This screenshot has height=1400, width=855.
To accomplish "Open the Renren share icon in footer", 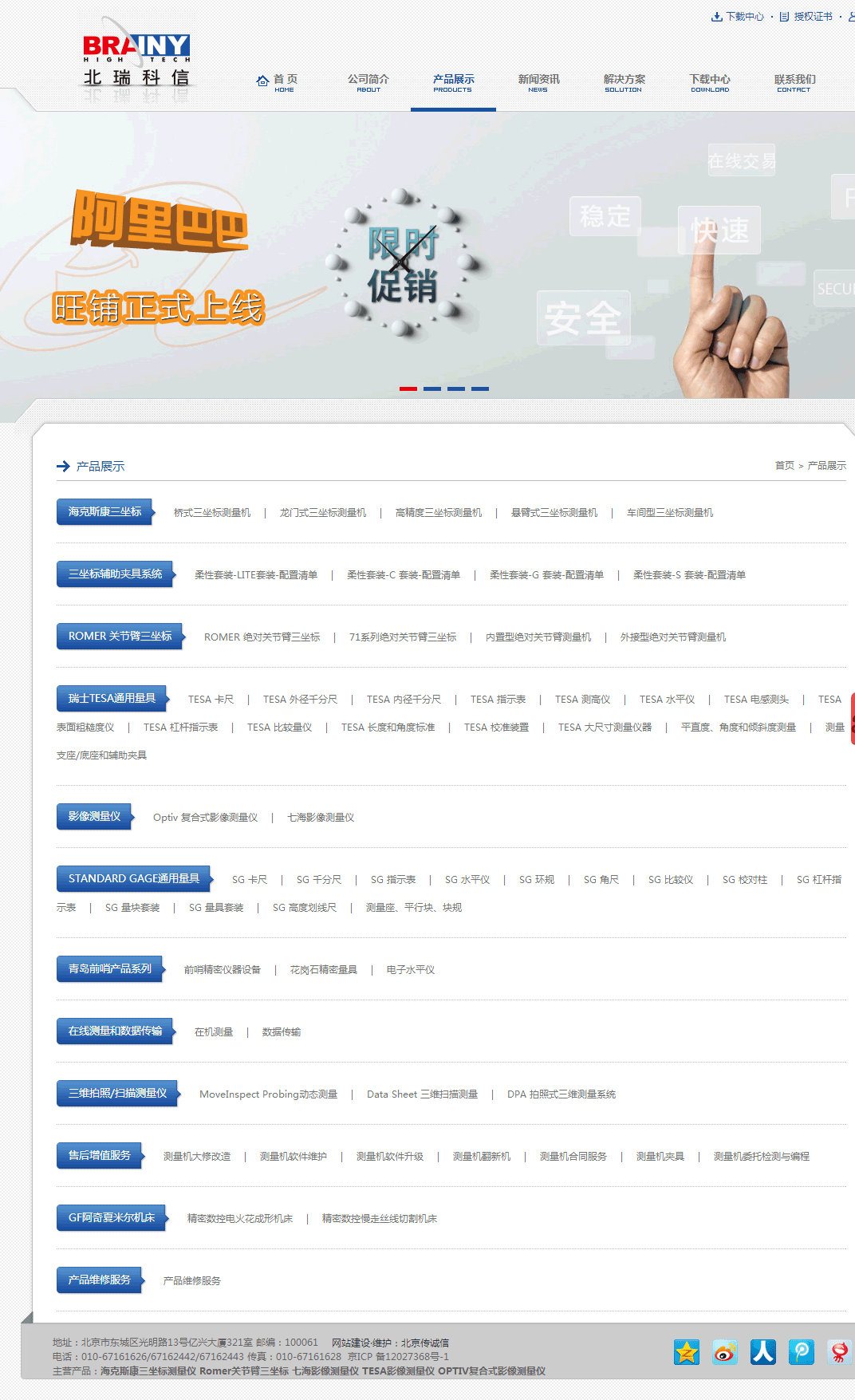I will pos(763,1352).
